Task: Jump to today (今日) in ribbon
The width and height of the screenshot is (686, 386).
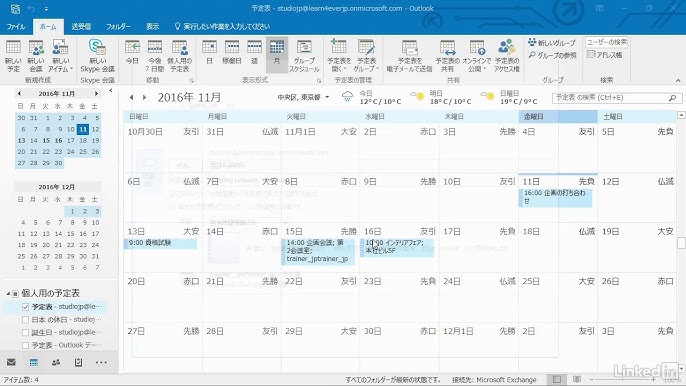Action: [x=132, y=53]
